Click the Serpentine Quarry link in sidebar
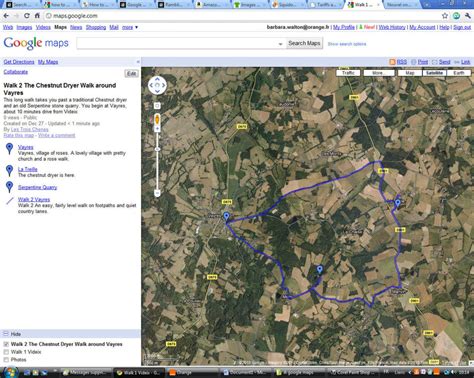This screenshot has height=378, width=474. [x=37, y=187]
